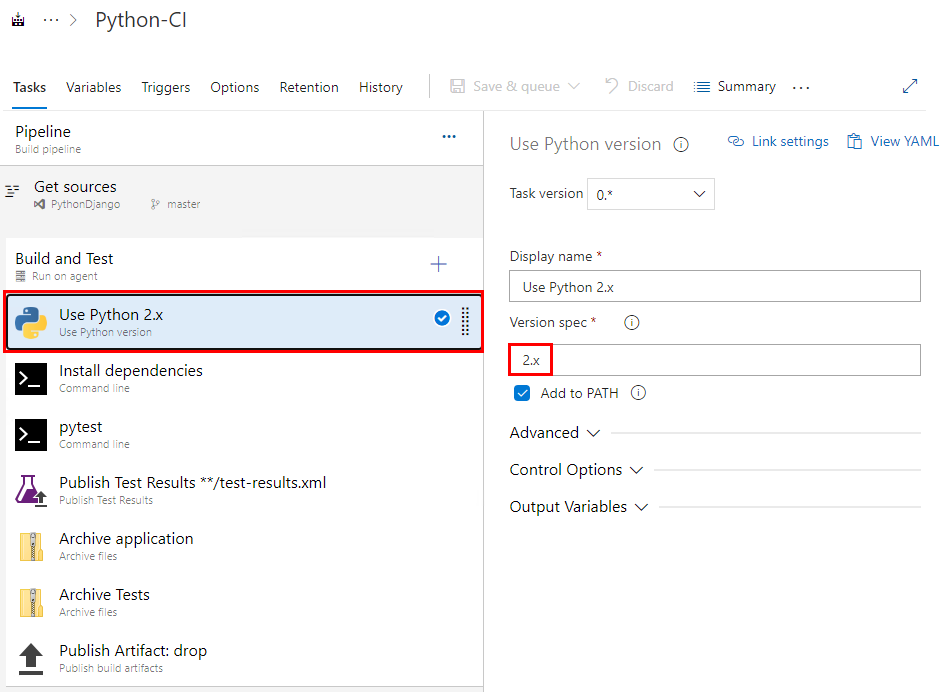Click the Save & queue button label
942x692 pixels.
(x=516, y=86)
